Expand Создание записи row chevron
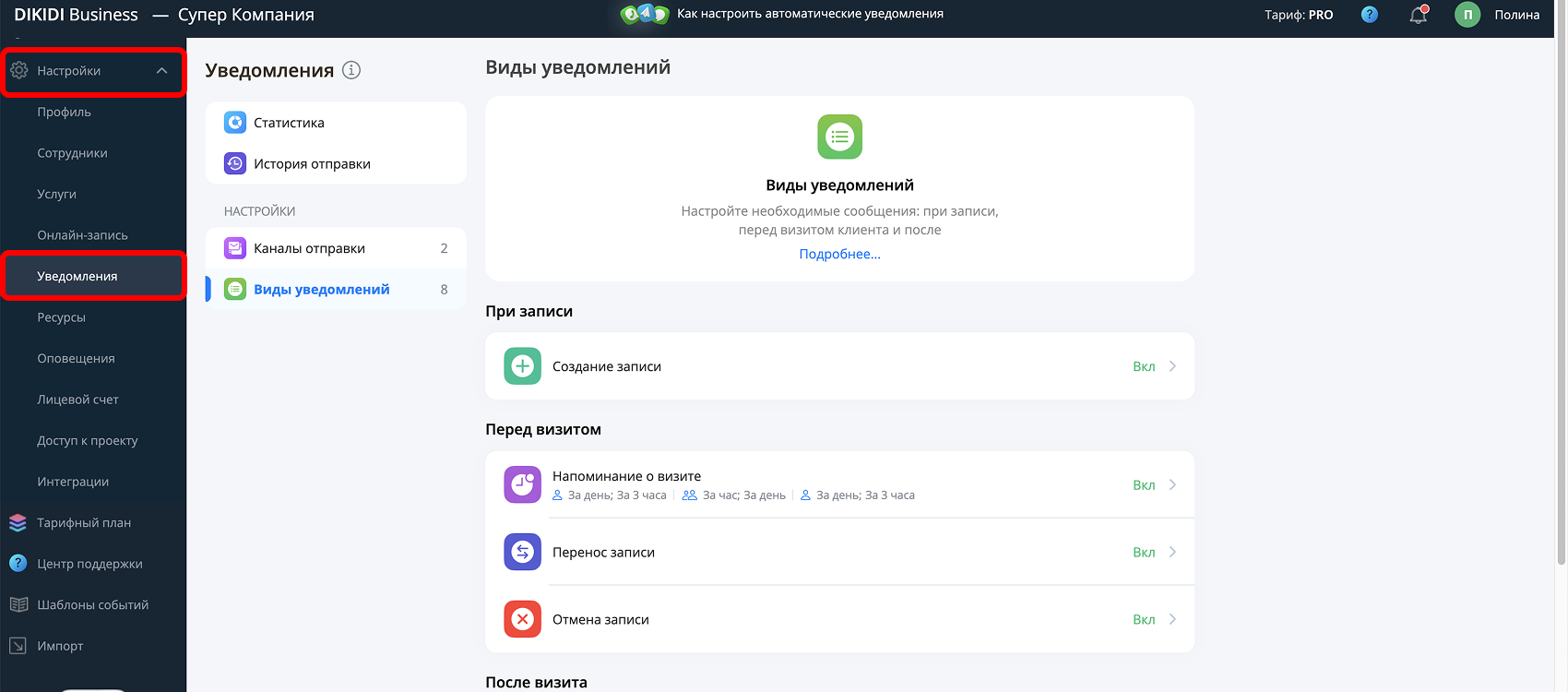 click(x=1172, y=366)
